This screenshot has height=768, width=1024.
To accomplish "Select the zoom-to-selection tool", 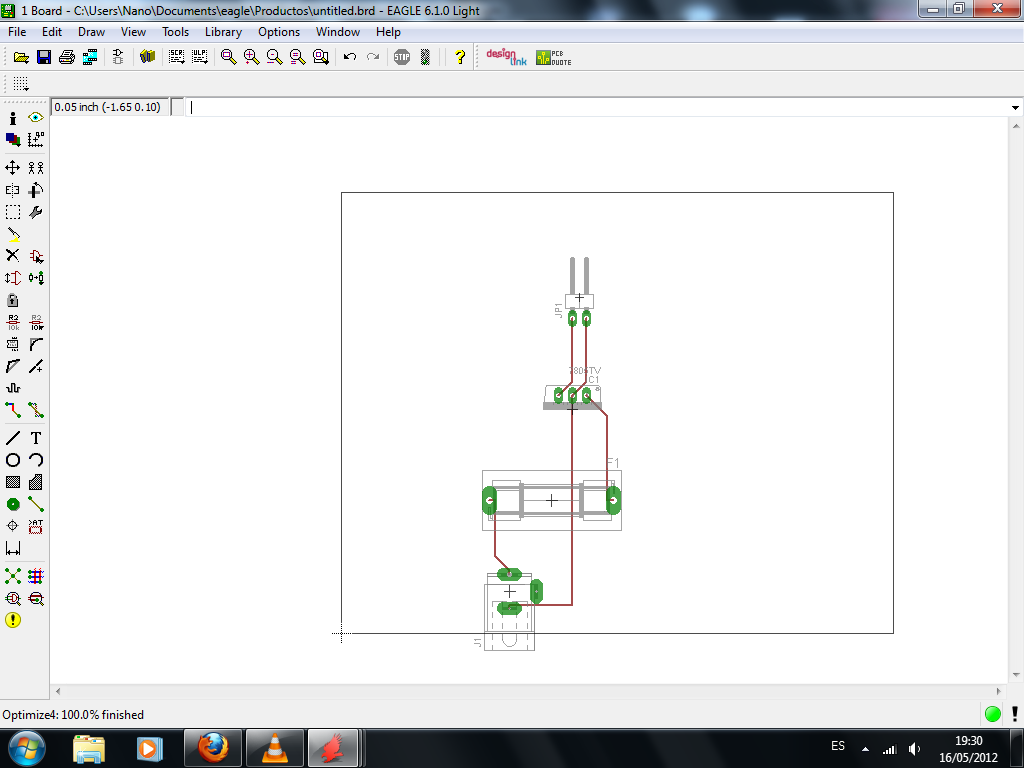I will (x=321, y=57).
